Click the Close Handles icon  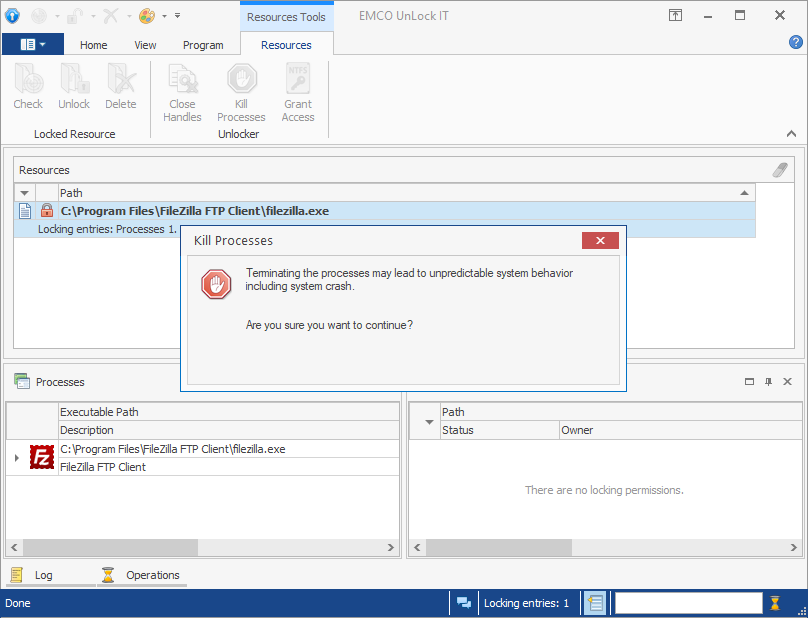tap(182, 79)
